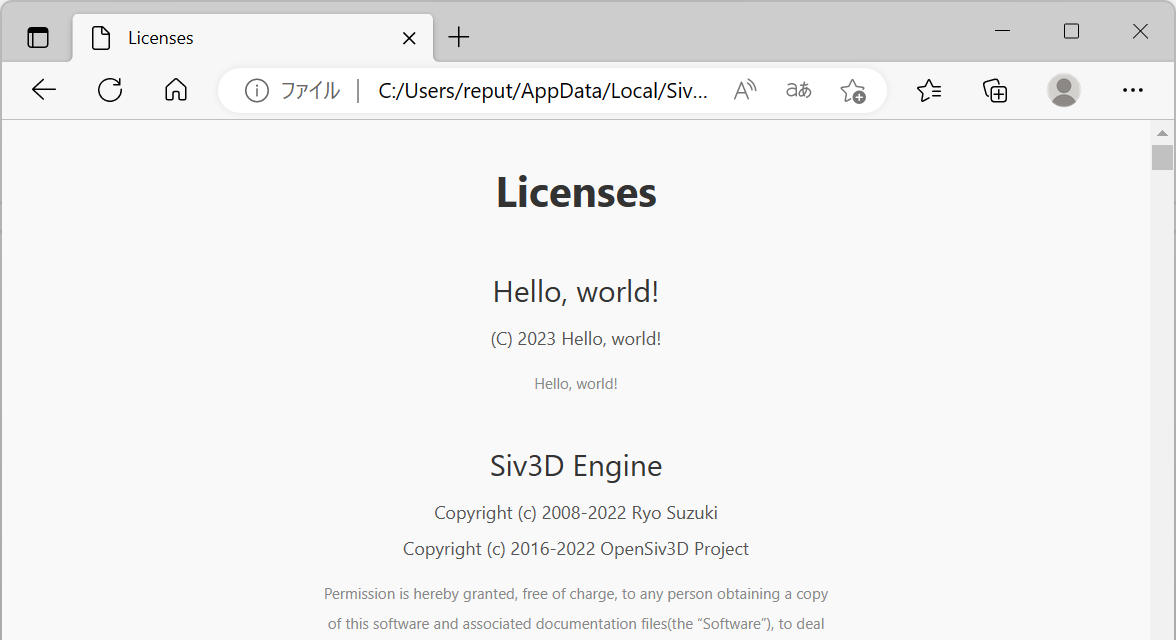Add this page to favorites
Viewport: 1176px width, 640px height.
click(853, 91)
